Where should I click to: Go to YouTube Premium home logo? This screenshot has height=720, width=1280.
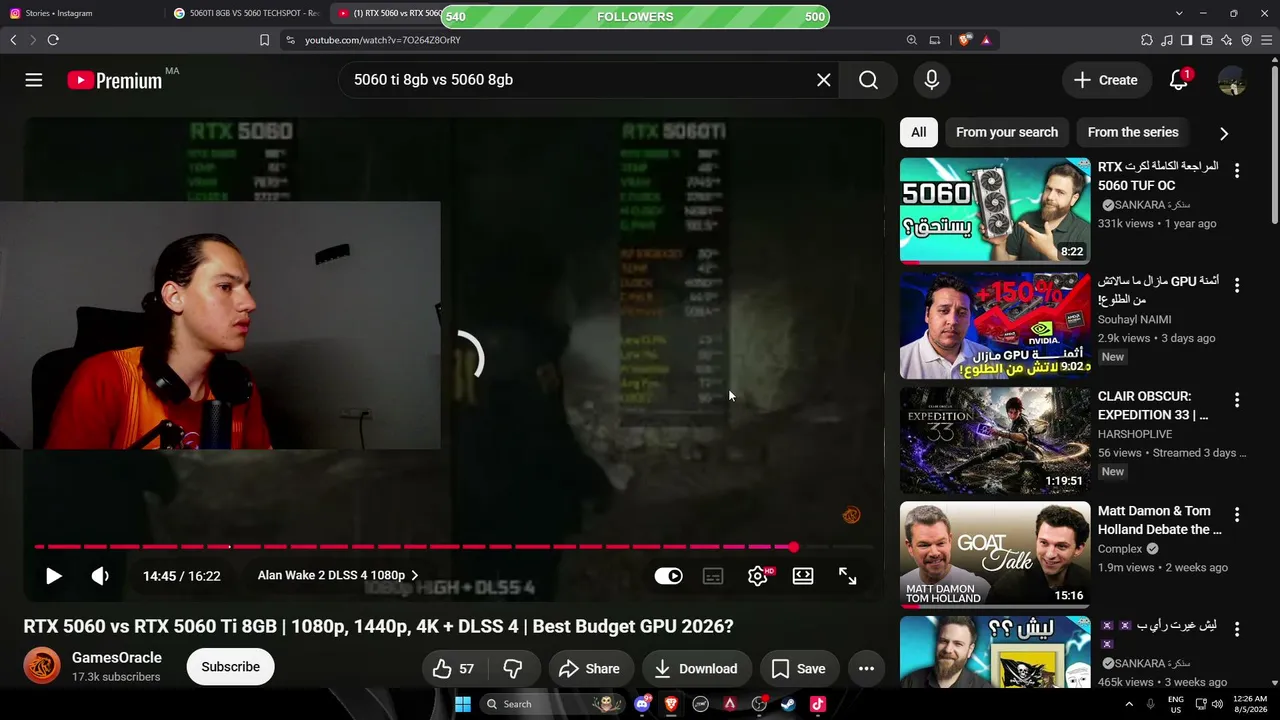(115, 81)
